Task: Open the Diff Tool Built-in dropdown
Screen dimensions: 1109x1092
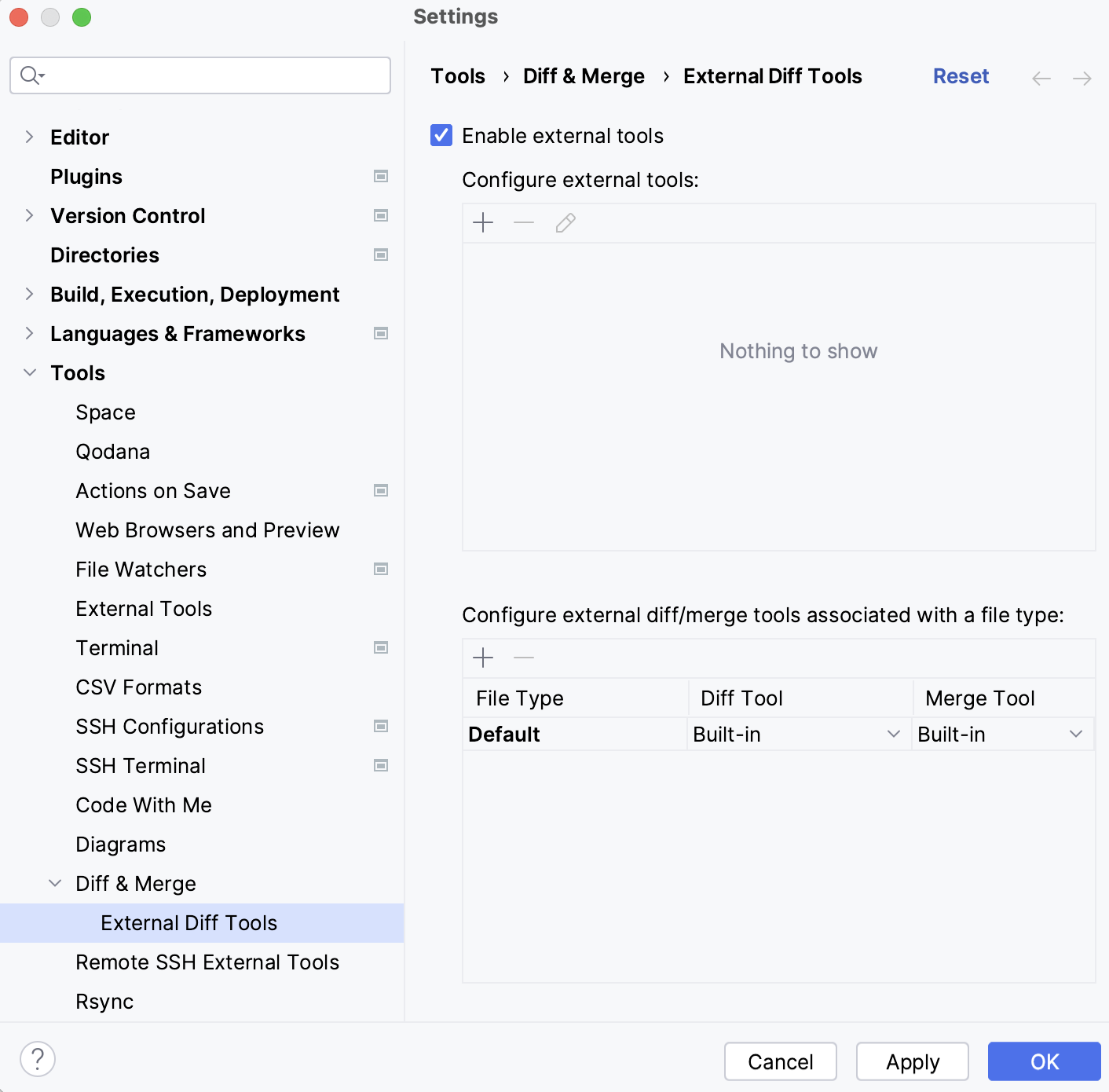Action: (892, 734)
